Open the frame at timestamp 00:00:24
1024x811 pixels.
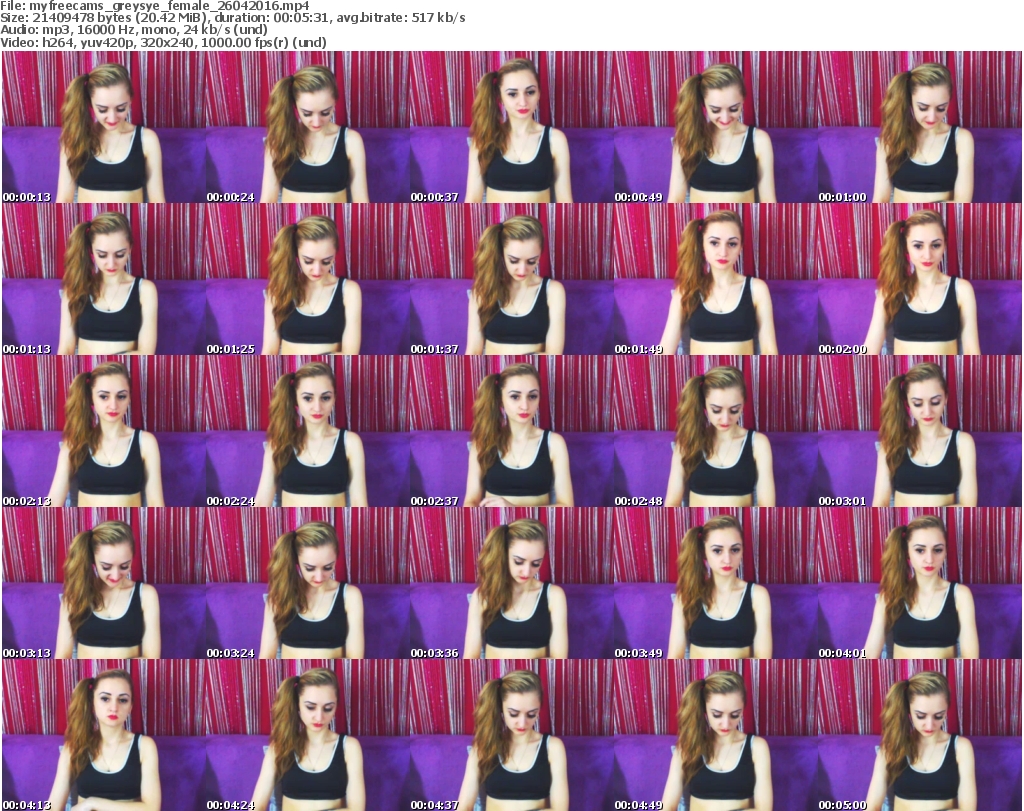tap(308, 127)
